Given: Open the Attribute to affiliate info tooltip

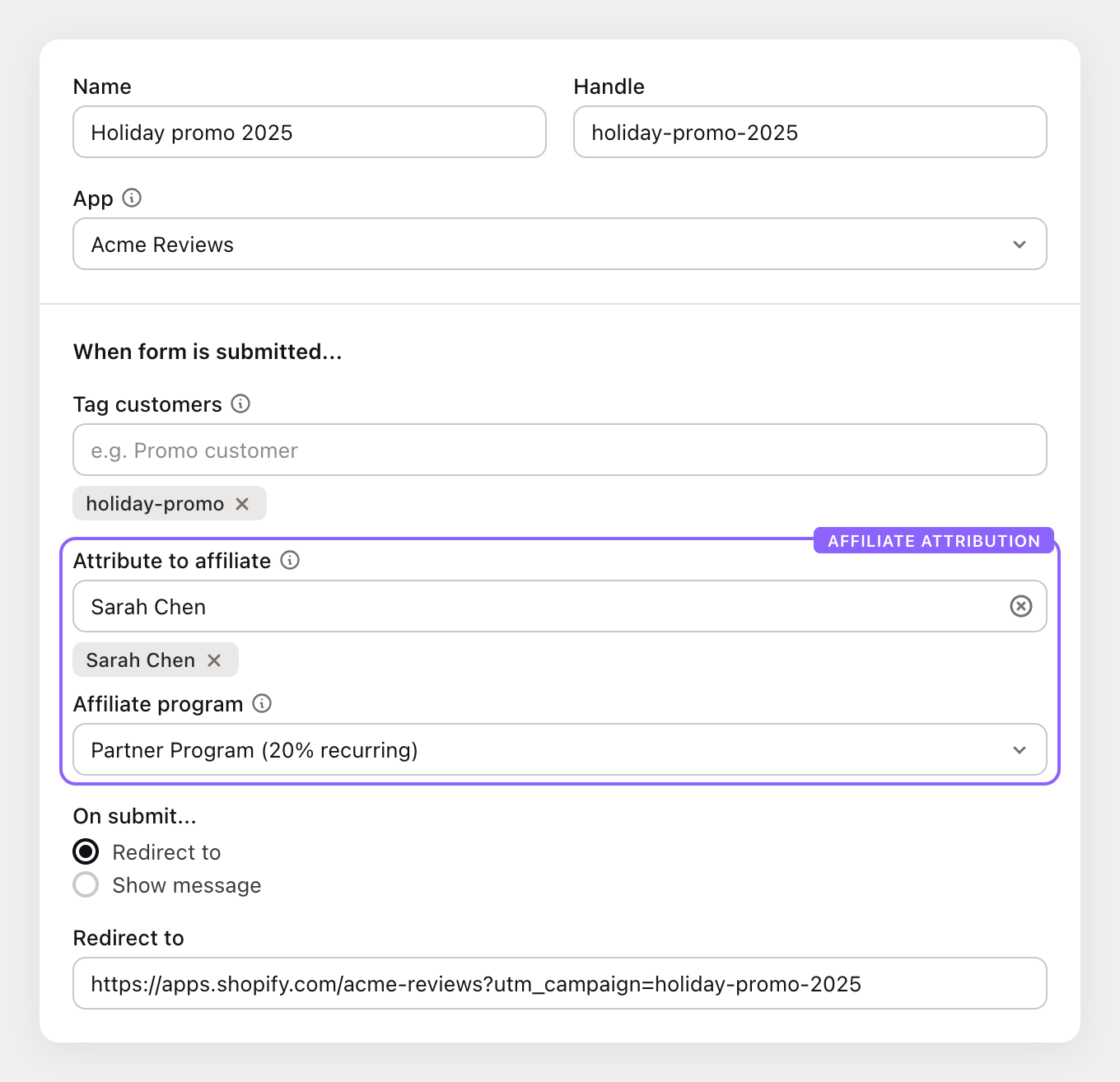Looking at the screenshot, I should click(x=289, y=561).
